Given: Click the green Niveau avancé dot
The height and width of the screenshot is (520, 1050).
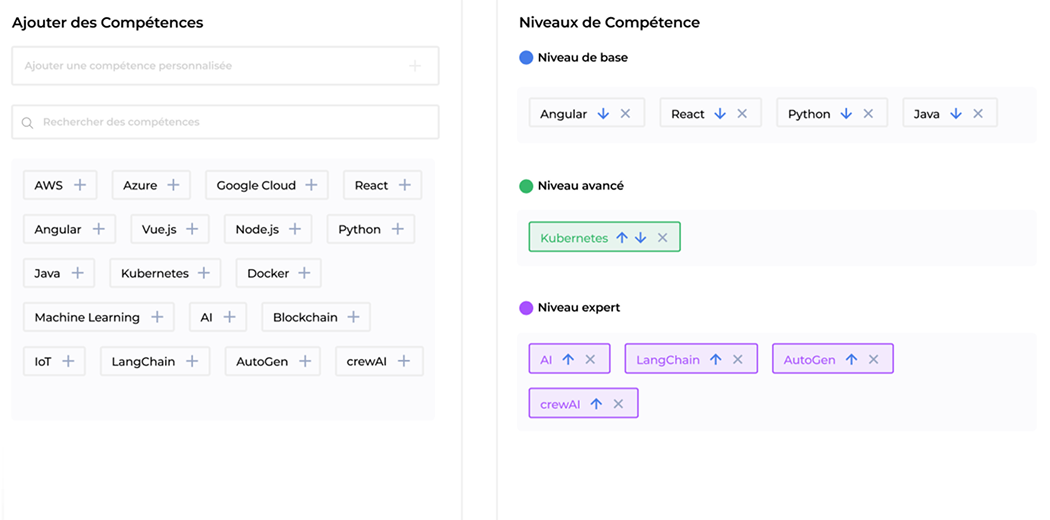Looking at the screenshot, I should 526,186.
